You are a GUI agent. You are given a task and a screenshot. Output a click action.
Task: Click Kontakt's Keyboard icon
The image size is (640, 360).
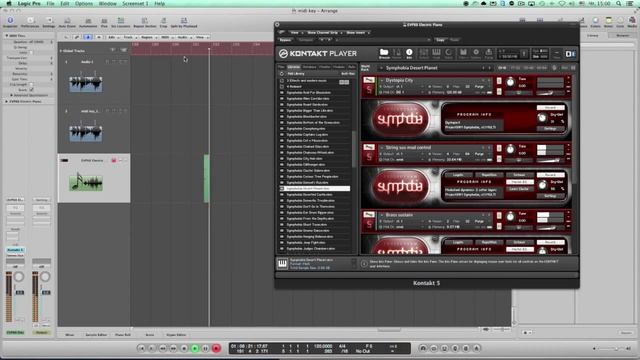tap(436, 53)
